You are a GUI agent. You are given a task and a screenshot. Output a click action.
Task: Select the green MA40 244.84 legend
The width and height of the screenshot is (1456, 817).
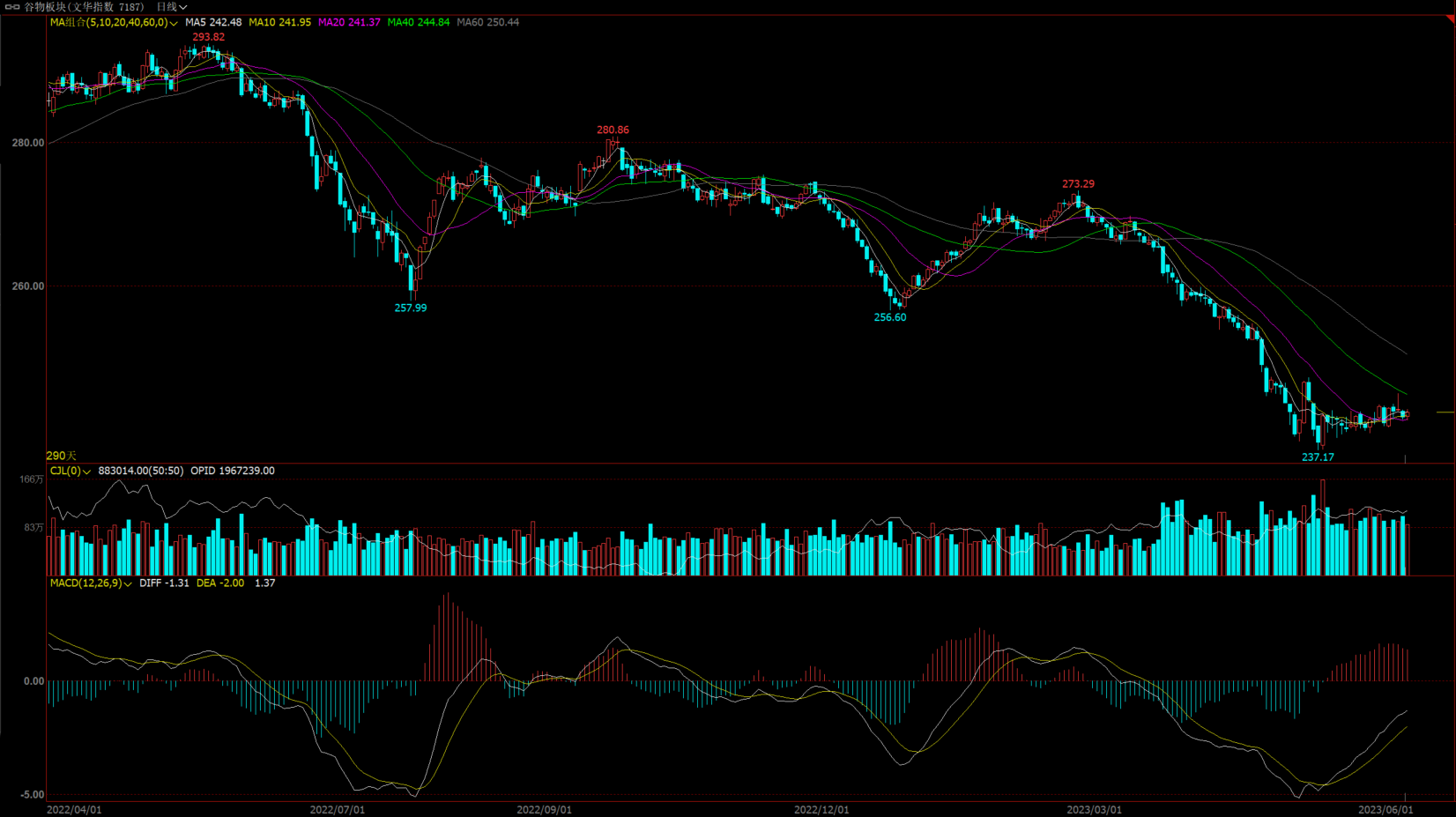(419, 22)
